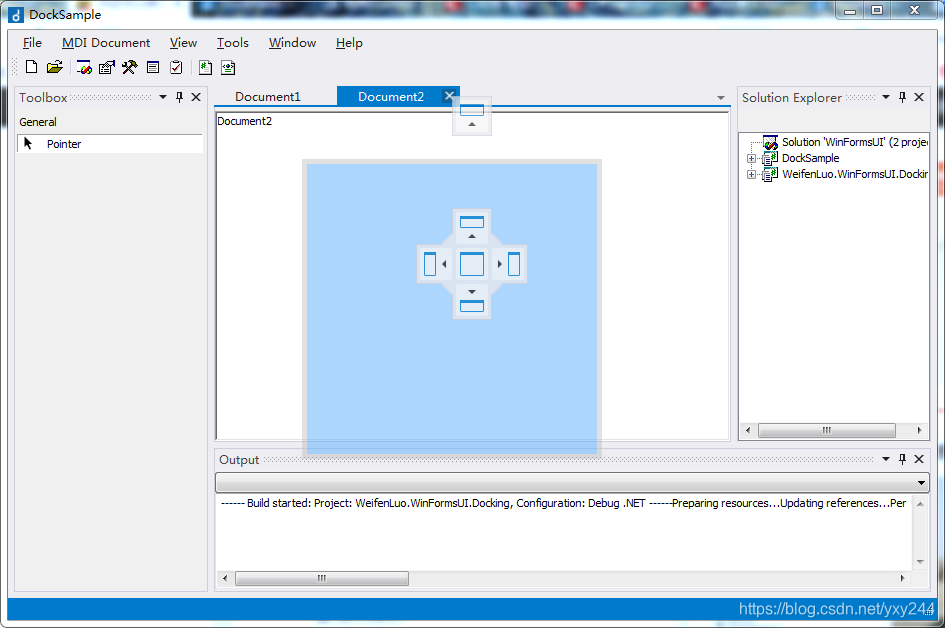945x628 pixels.
Task: Maximize the DockSample window
Action: [878, 10]
